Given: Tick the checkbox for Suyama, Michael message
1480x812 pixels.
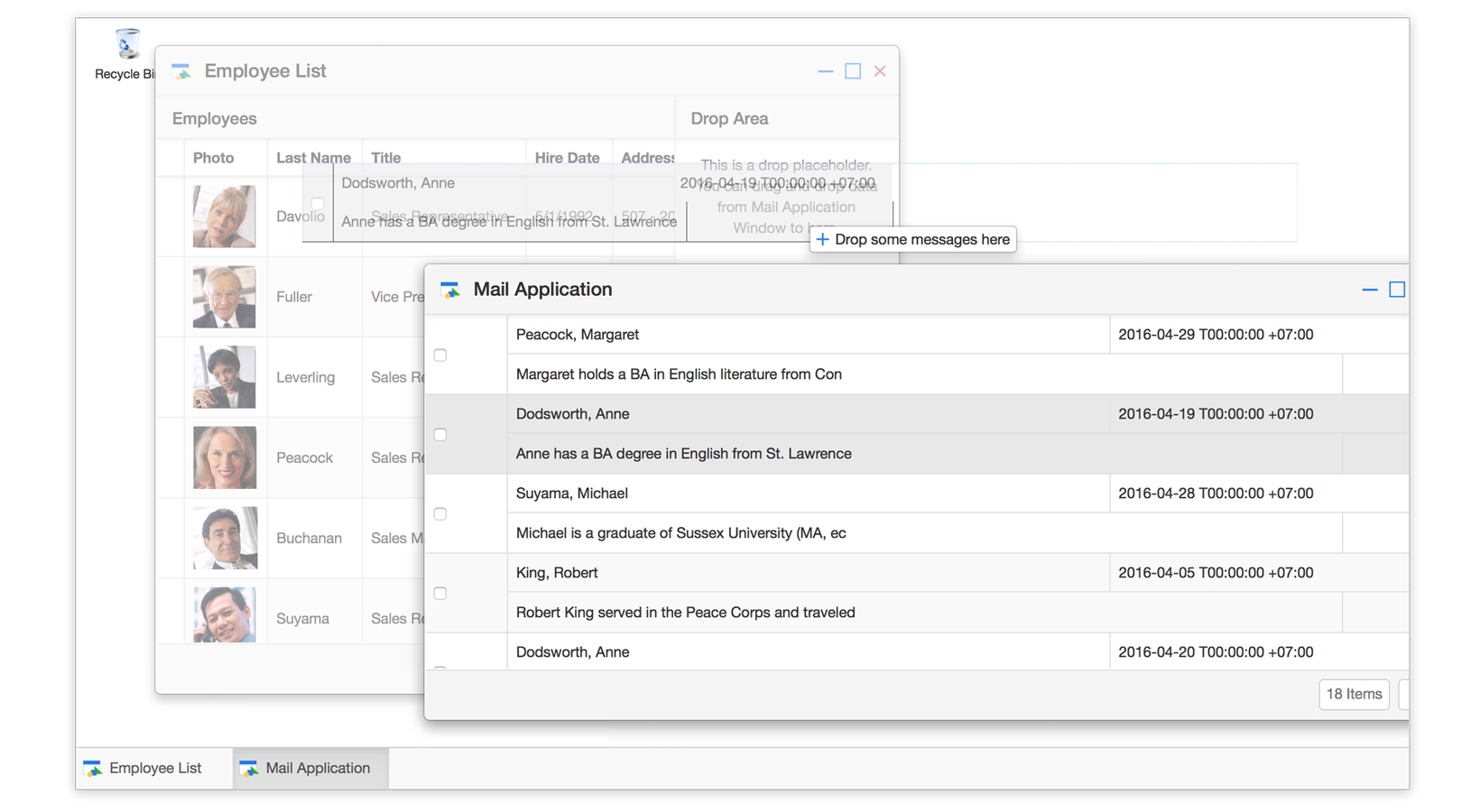Looking at the screenshot, I should click(440, 514).
